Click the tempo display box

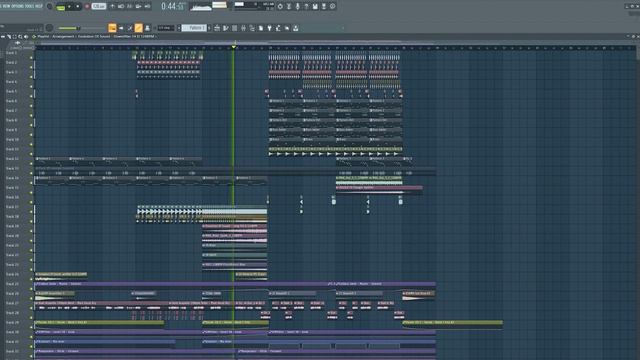(x=99, y=6)
